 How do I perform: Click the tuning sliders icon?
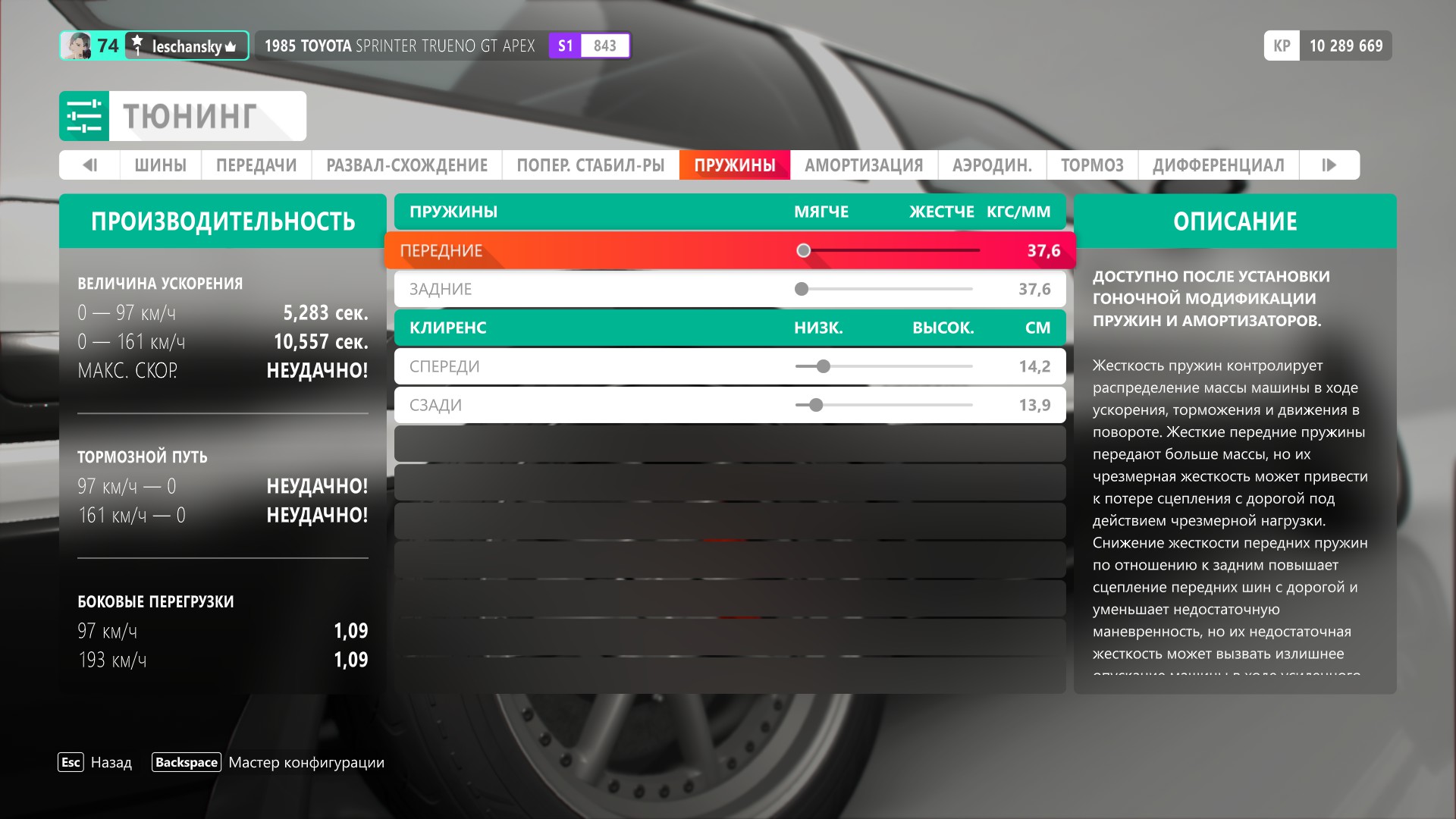[84, 116]
